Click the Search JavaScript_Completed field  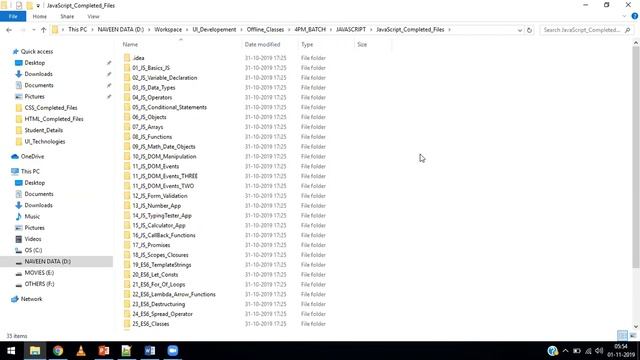coord(587,30)
